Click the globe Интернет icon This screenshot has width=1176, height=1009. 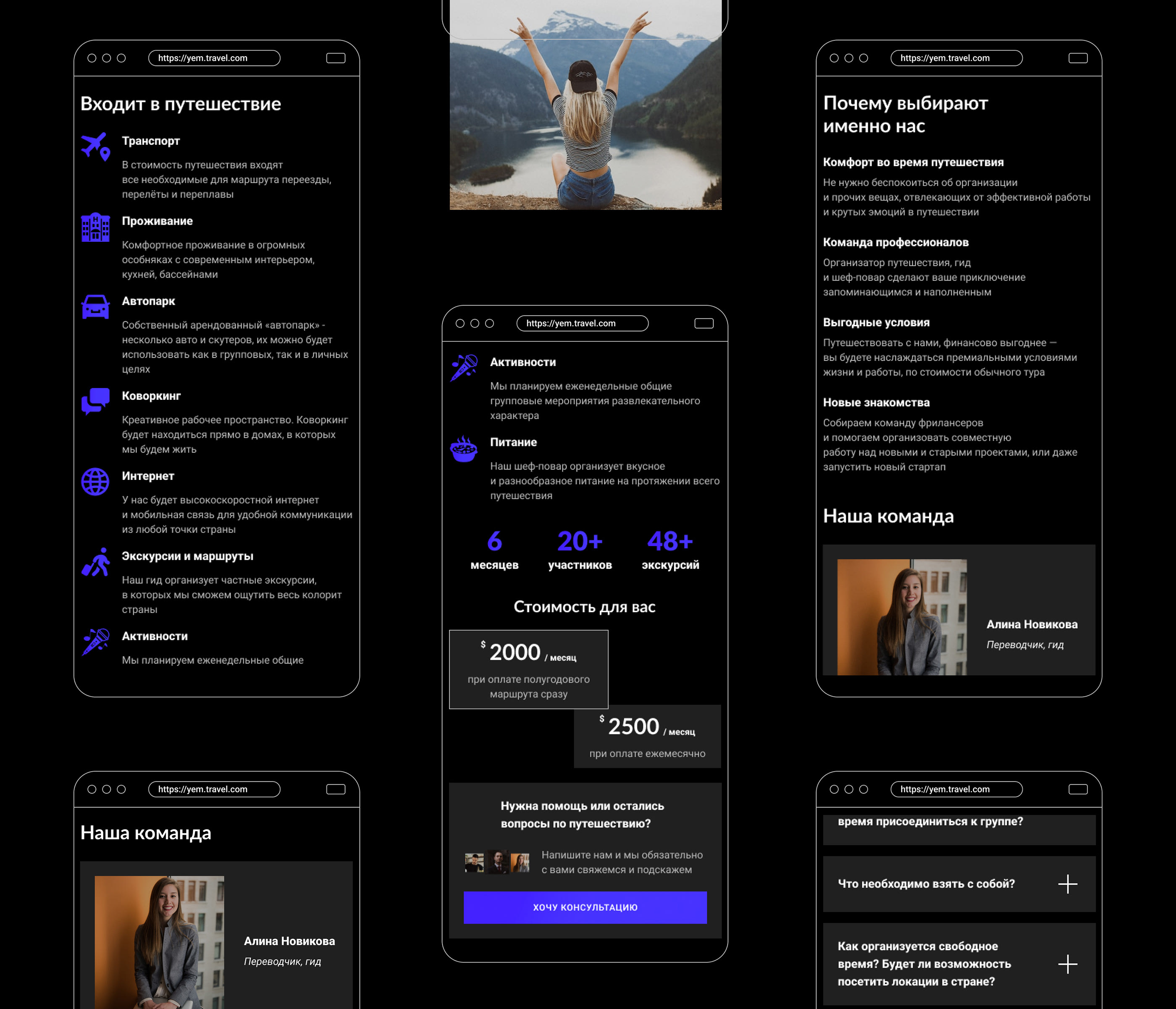tap(95, 482)
